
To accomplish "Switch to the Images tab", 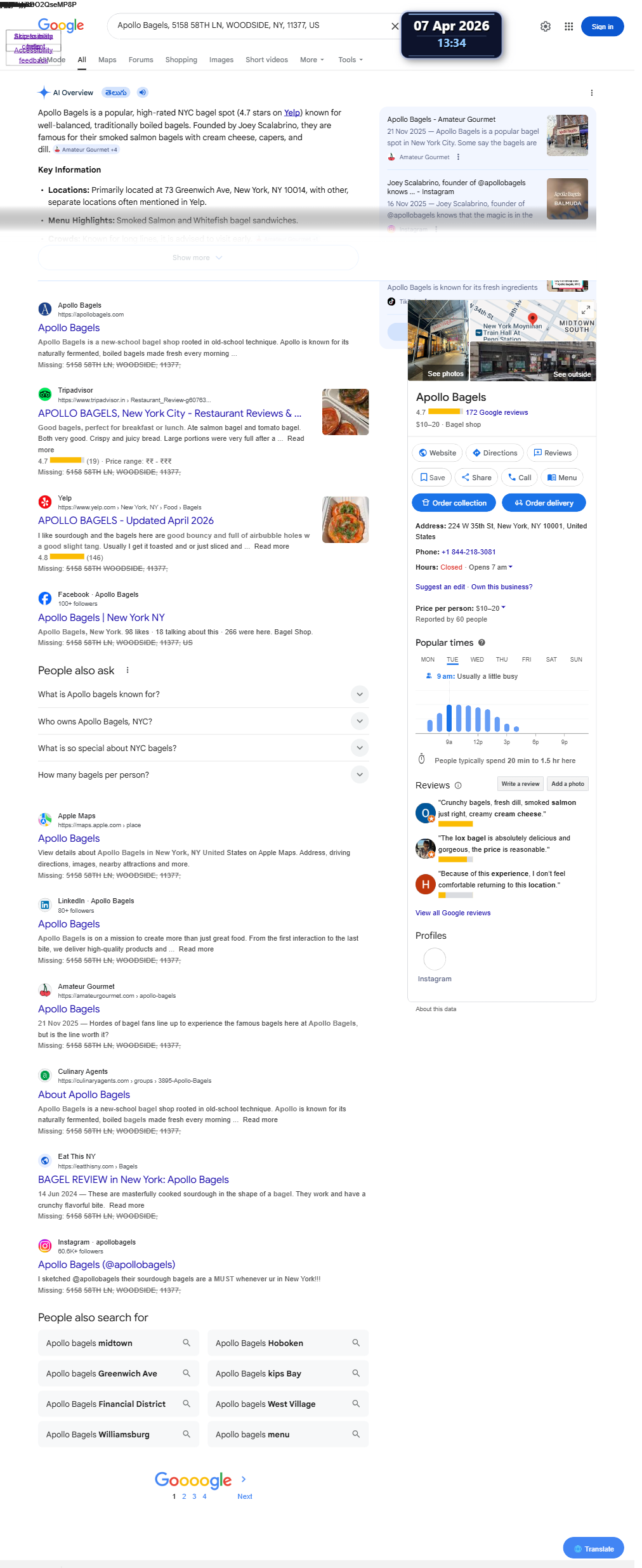I will (x=221, y=60).
